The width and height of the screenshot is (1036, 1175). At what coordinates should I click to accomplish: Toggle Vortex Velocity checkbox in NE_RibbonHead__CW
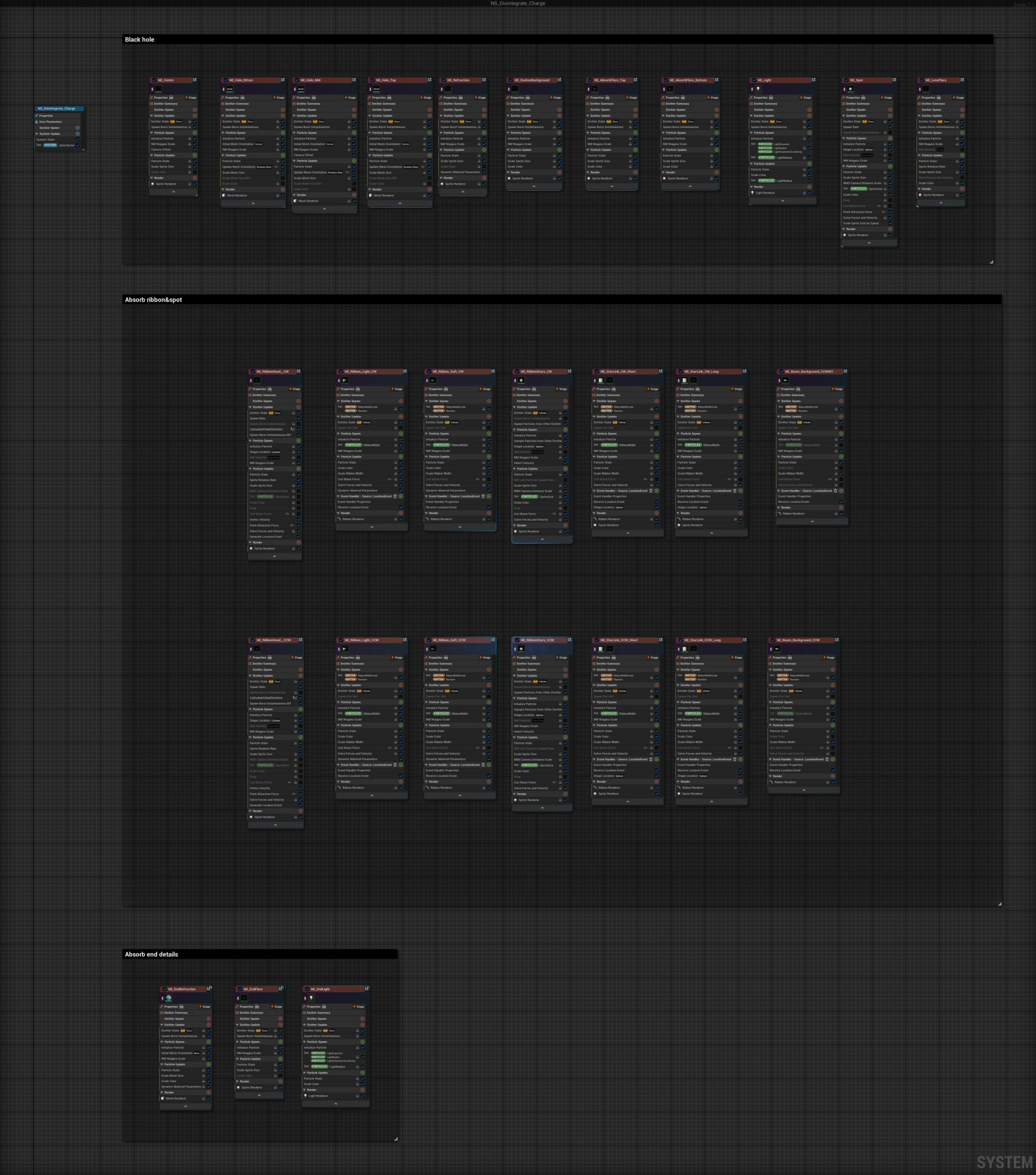tap(298, 520)
